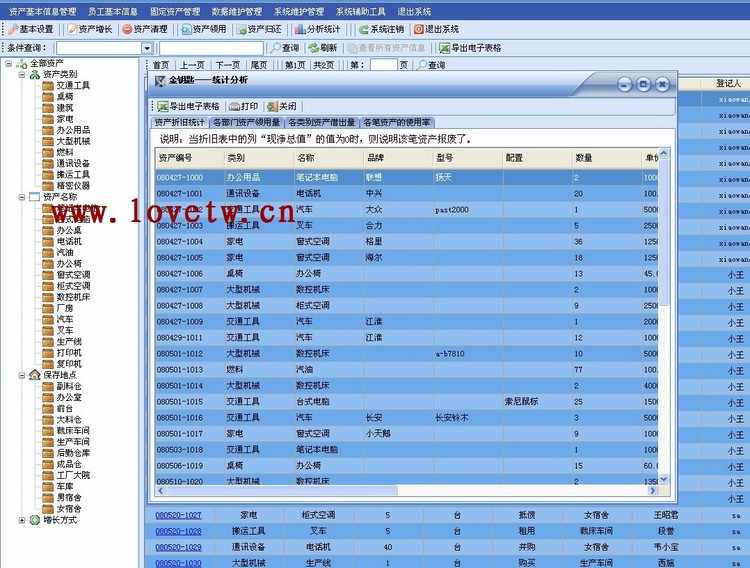Image resolution: width=750 pixels, height=568 pixels.
Task: Expand the 增长方式 tree node
Action: [x=22, y=520]
